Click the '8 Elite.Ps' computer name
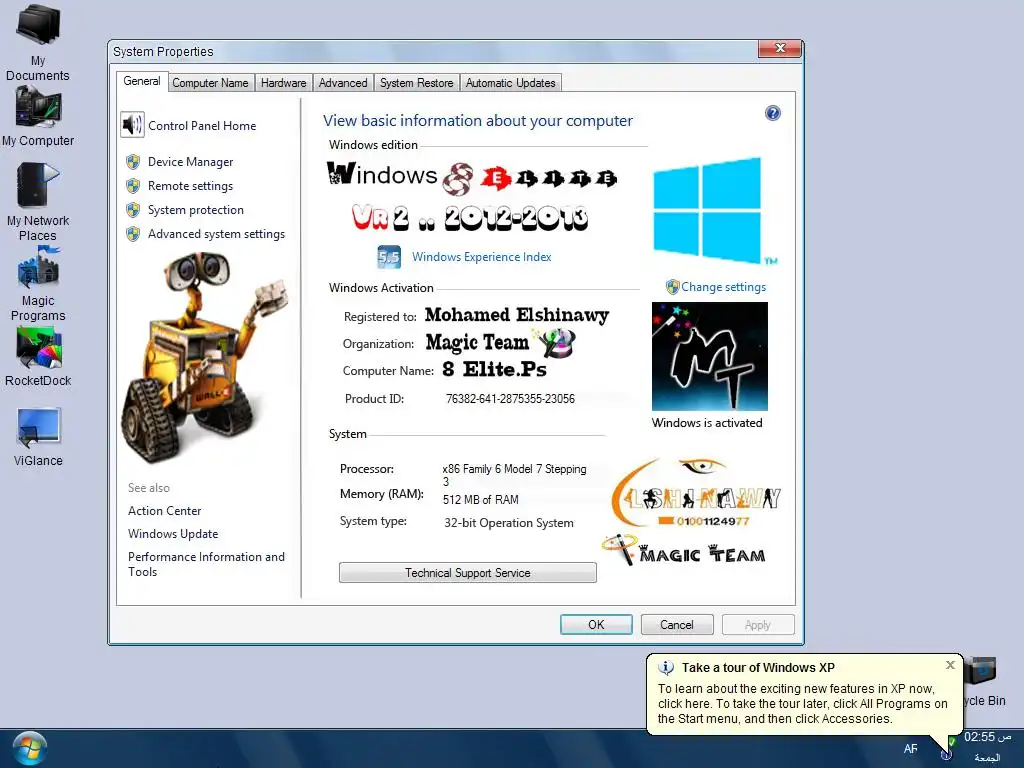This screenshot has height=768, width=1024. (494, 369)
